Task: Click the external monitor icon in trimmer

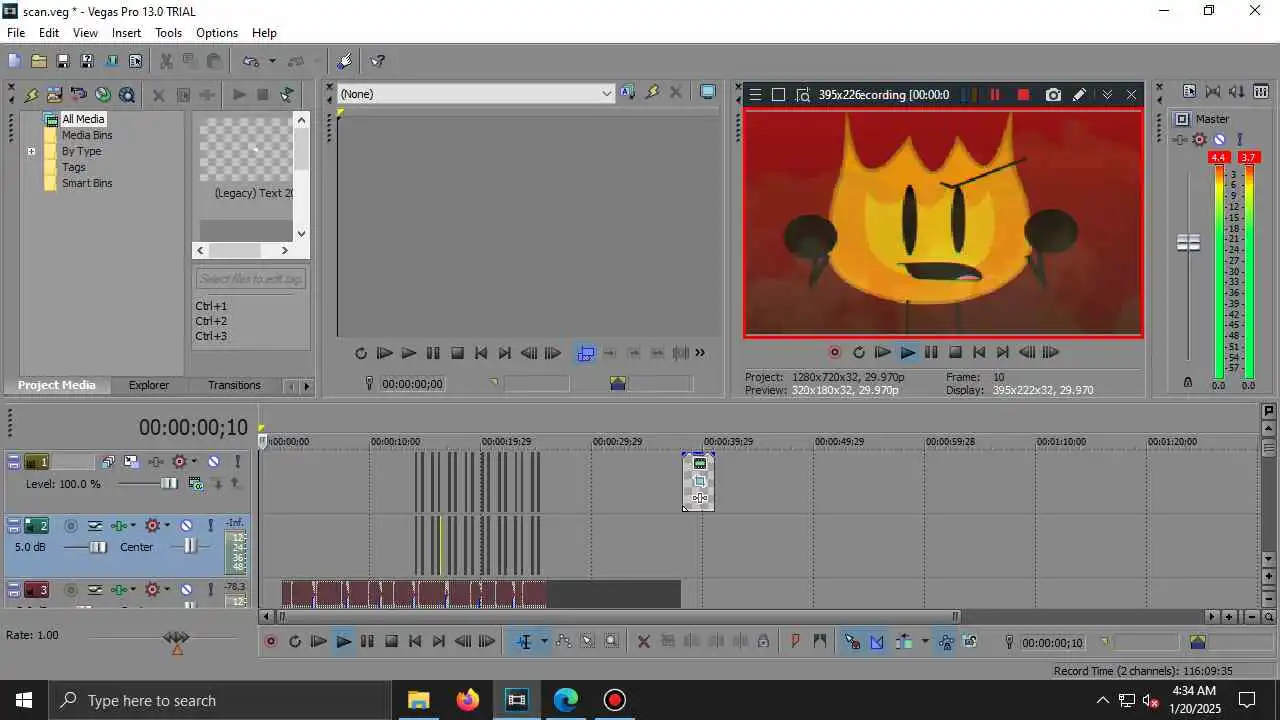Action: click(708, 93)
